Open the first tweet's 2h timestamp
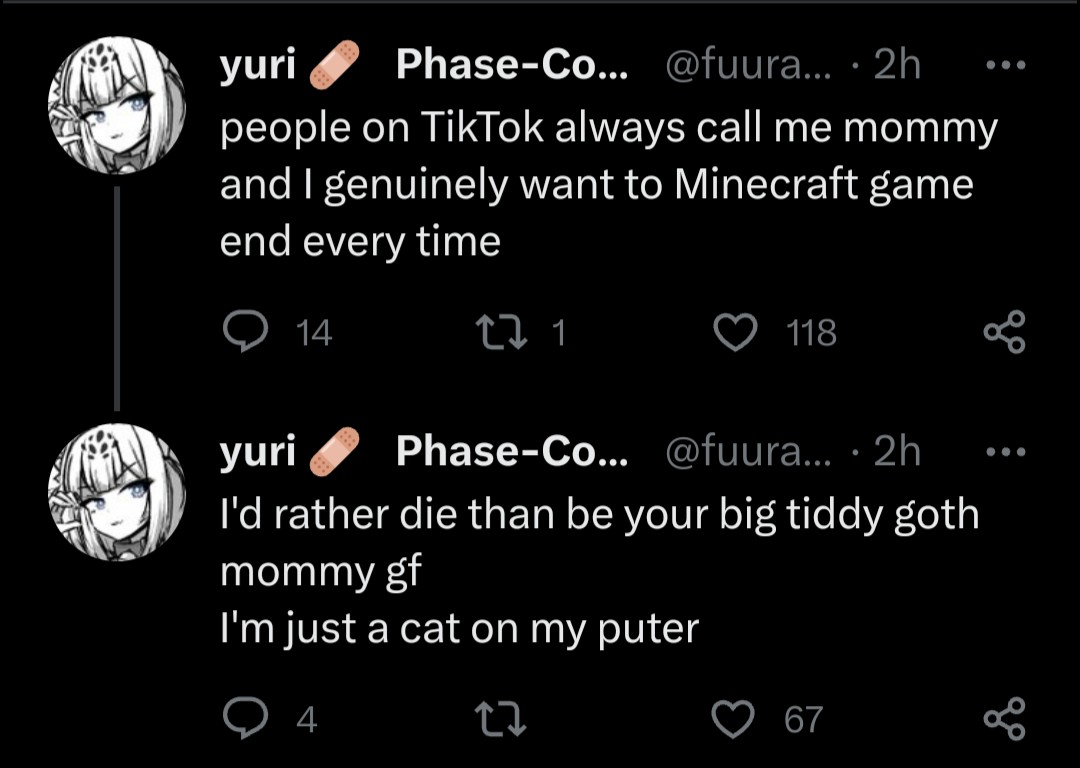This screenshot has width=1080, height=768. [x=896, y=66]
